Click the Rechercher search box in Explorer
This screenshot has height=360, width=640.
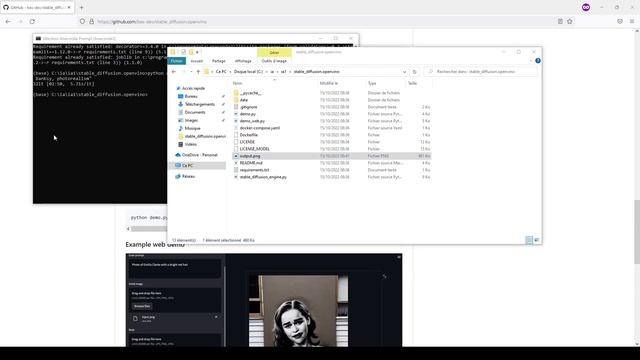480,72
